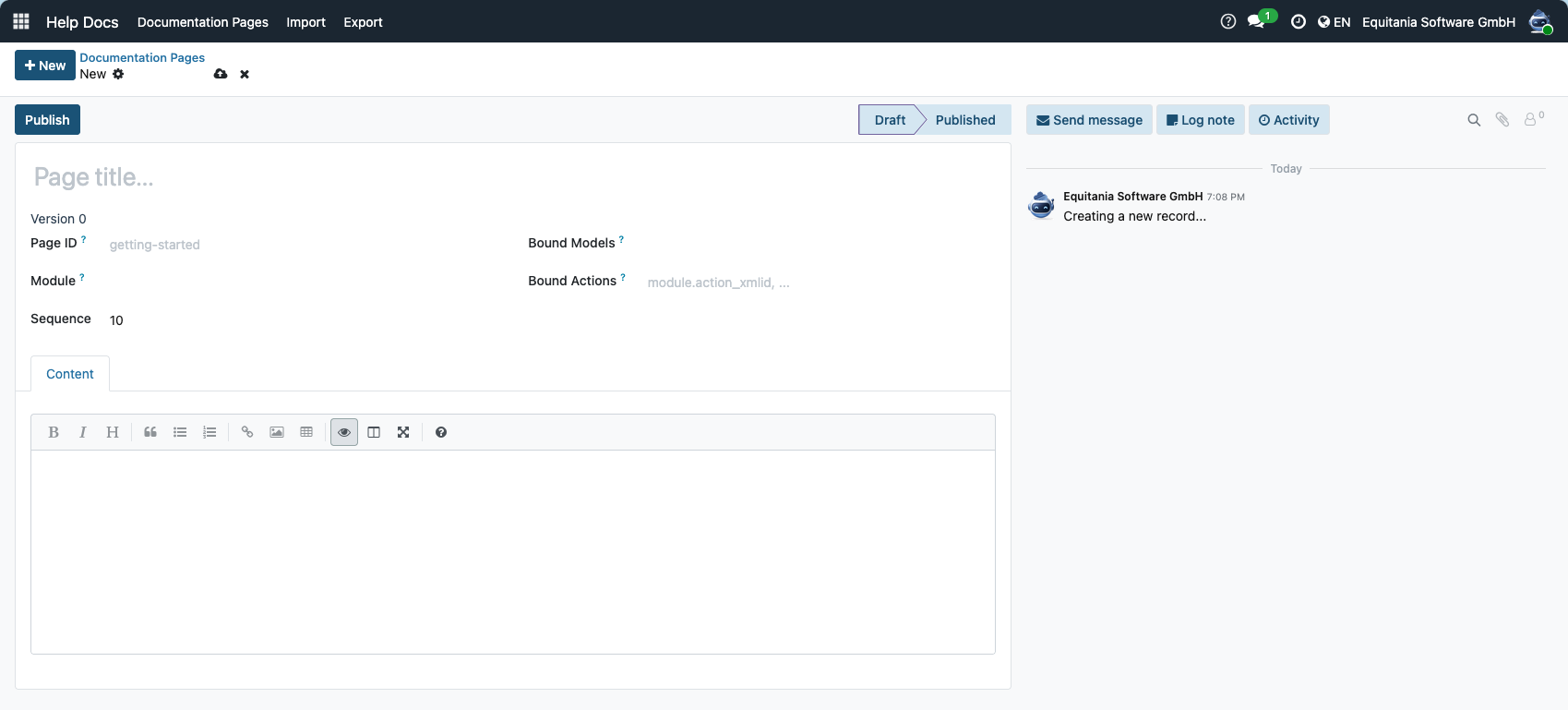Open the record actions gear menu
Image resolution: width=1568 pixels, height=710 pixels.
(118, 74)
